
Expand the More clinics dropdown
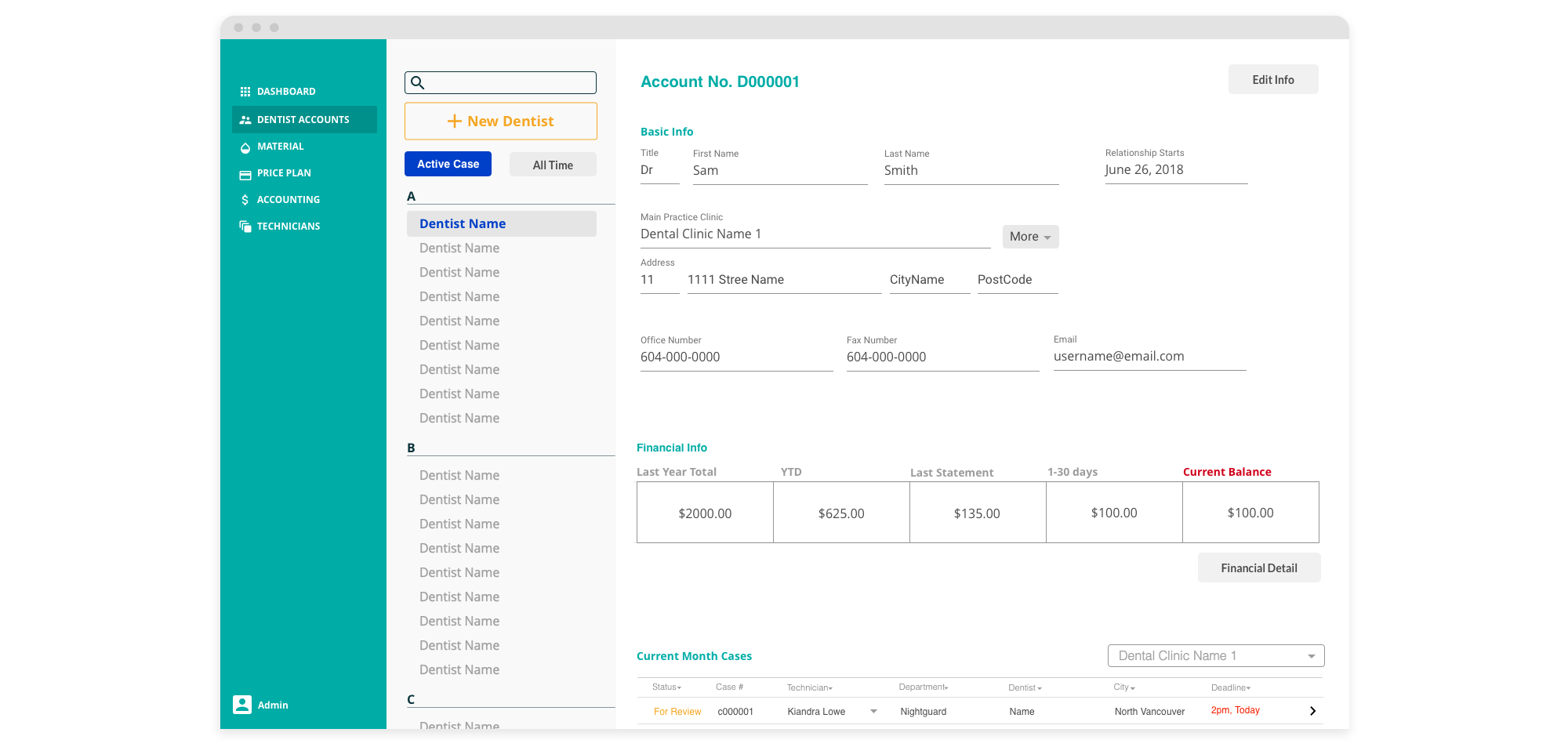pos(1029,236)
